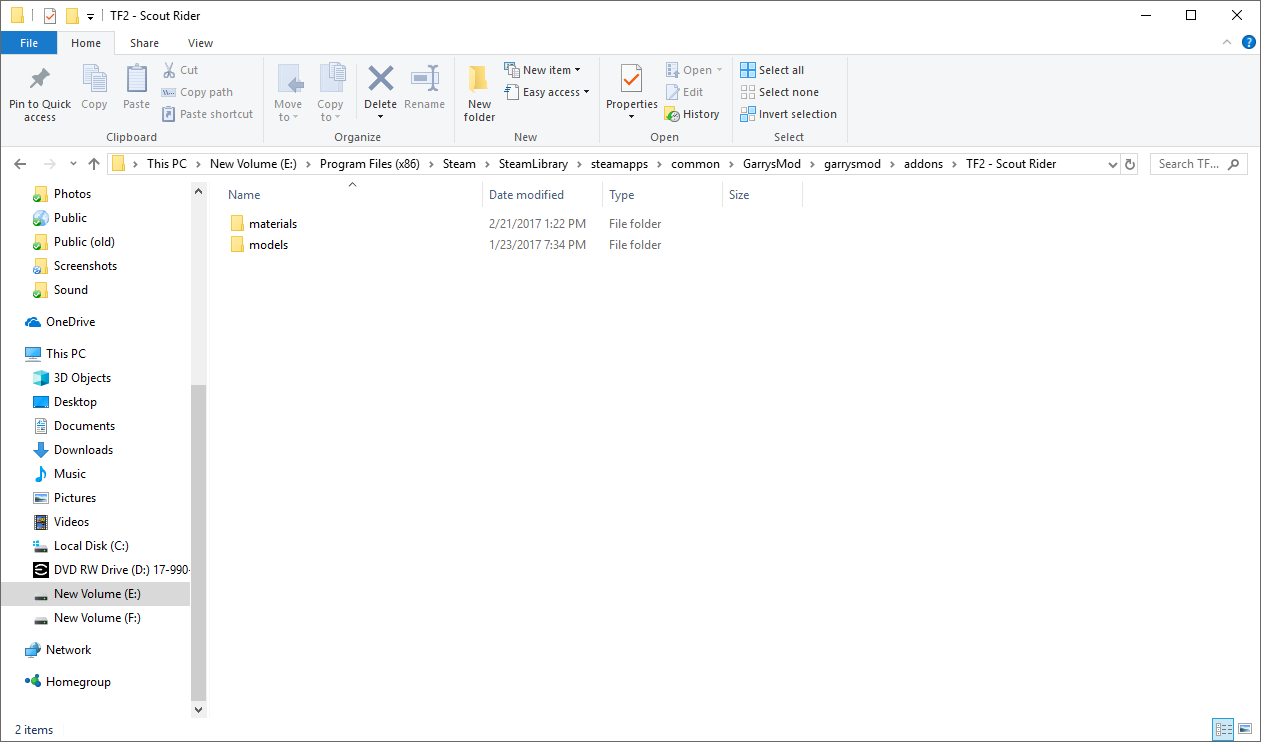Click the search box
Viewport: 1261px width, 742px height.
pyautogui.click(x=1198, y=164)
